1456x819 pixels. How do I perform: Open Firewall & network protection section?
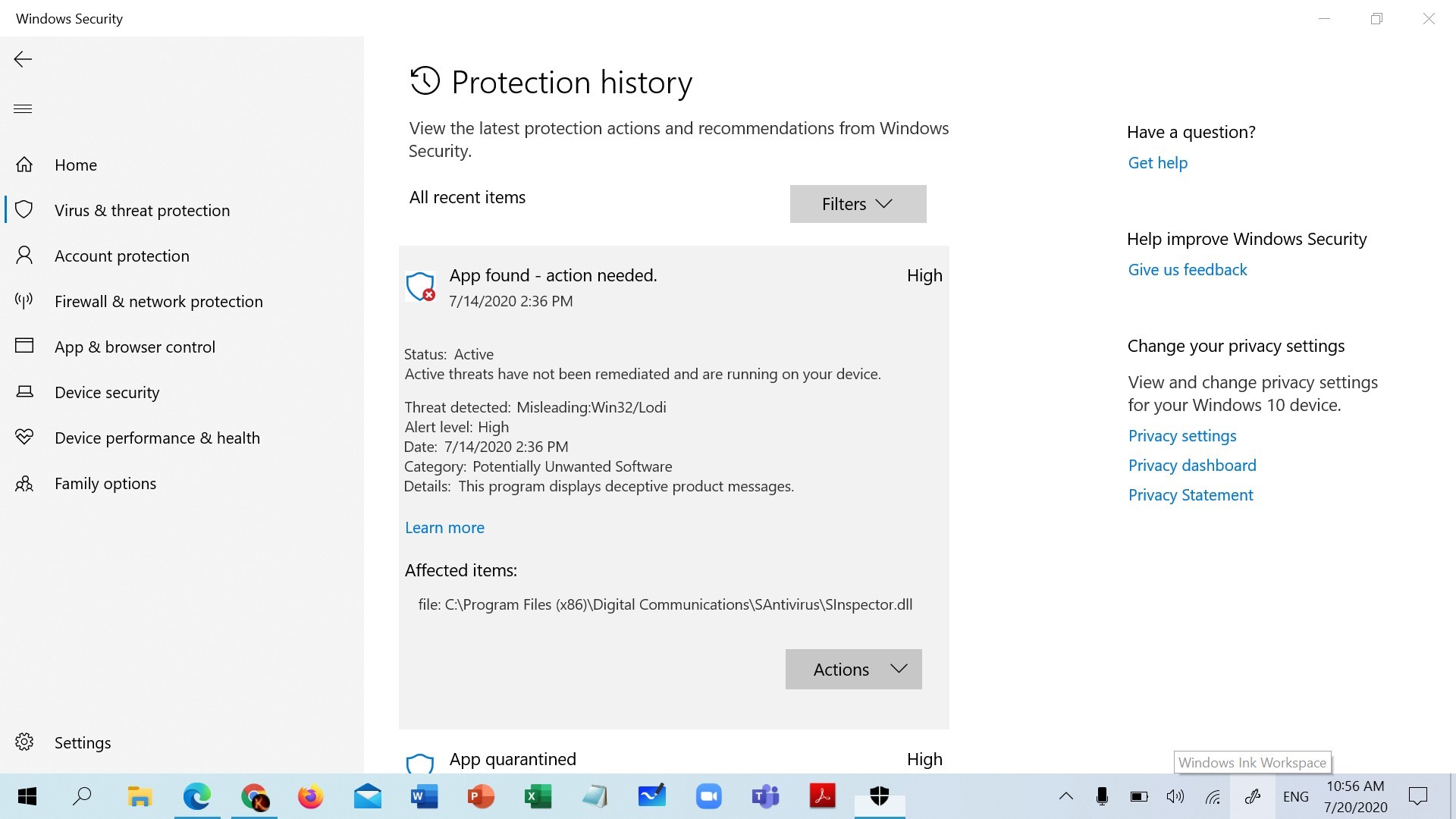[x=158, y=301]
